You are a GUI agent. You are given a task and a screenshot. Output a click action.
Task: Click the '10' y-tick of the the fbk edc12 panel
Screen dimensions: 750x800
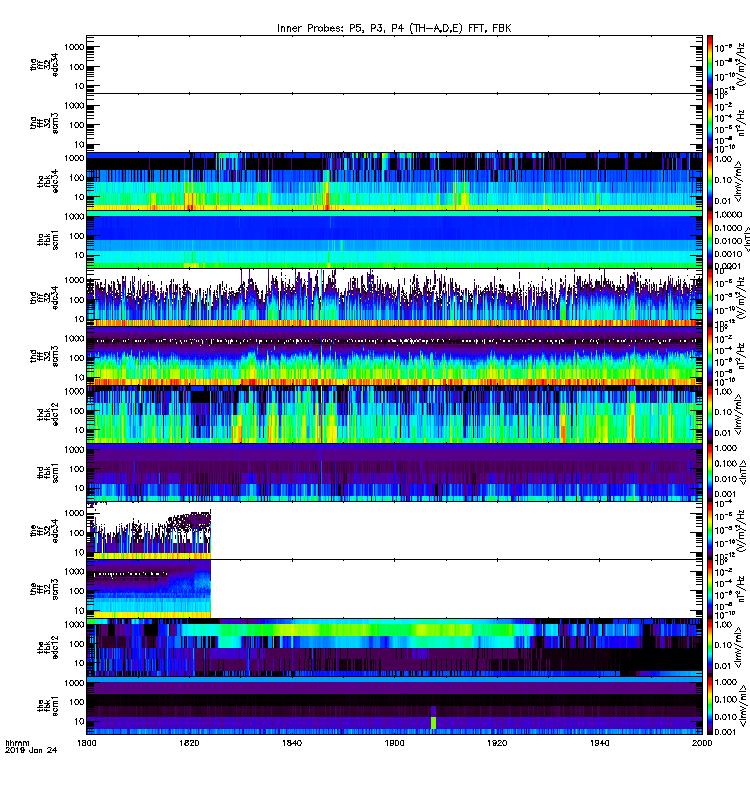click(x=79, y=663)
